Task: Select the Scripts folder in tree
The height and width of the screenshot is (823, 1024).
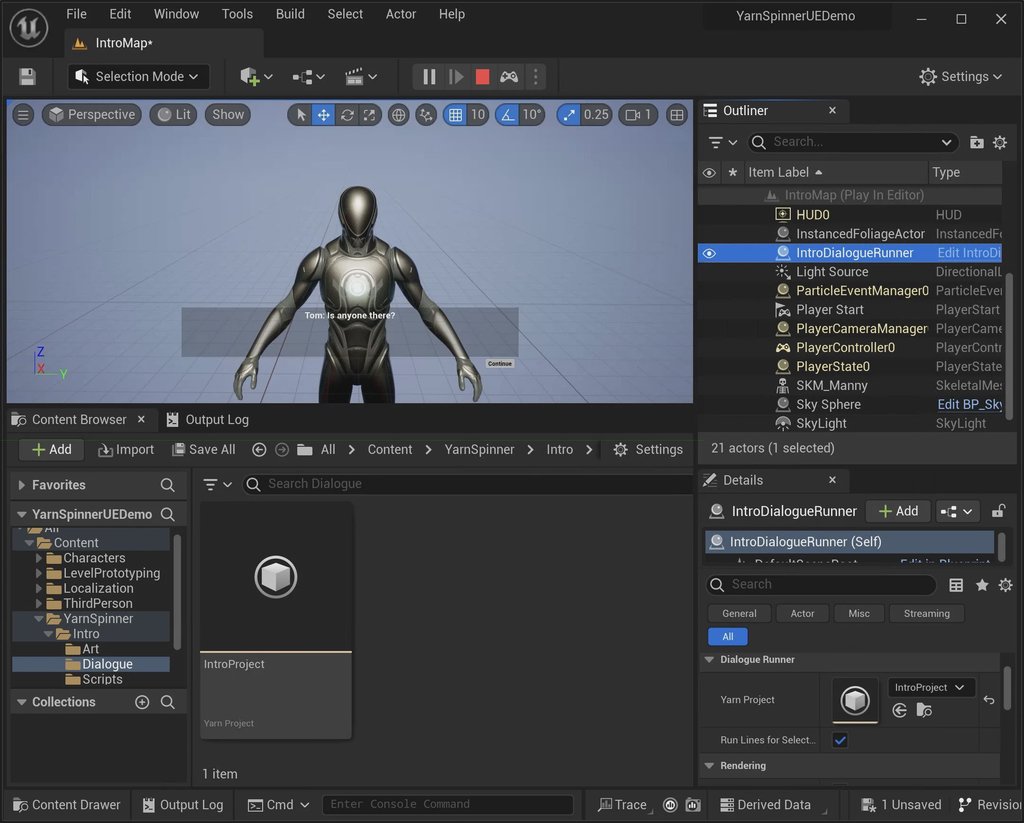Action: click(x=102, y=679)
